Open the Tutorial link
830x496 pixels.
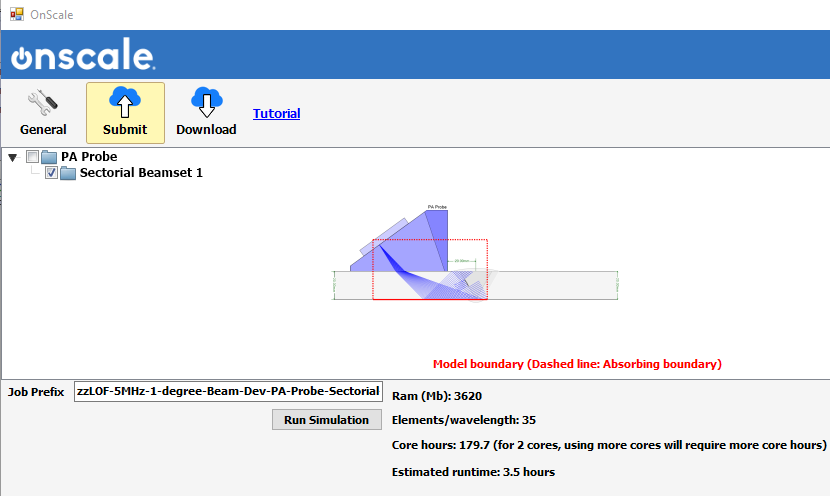(x=276, y=113)
